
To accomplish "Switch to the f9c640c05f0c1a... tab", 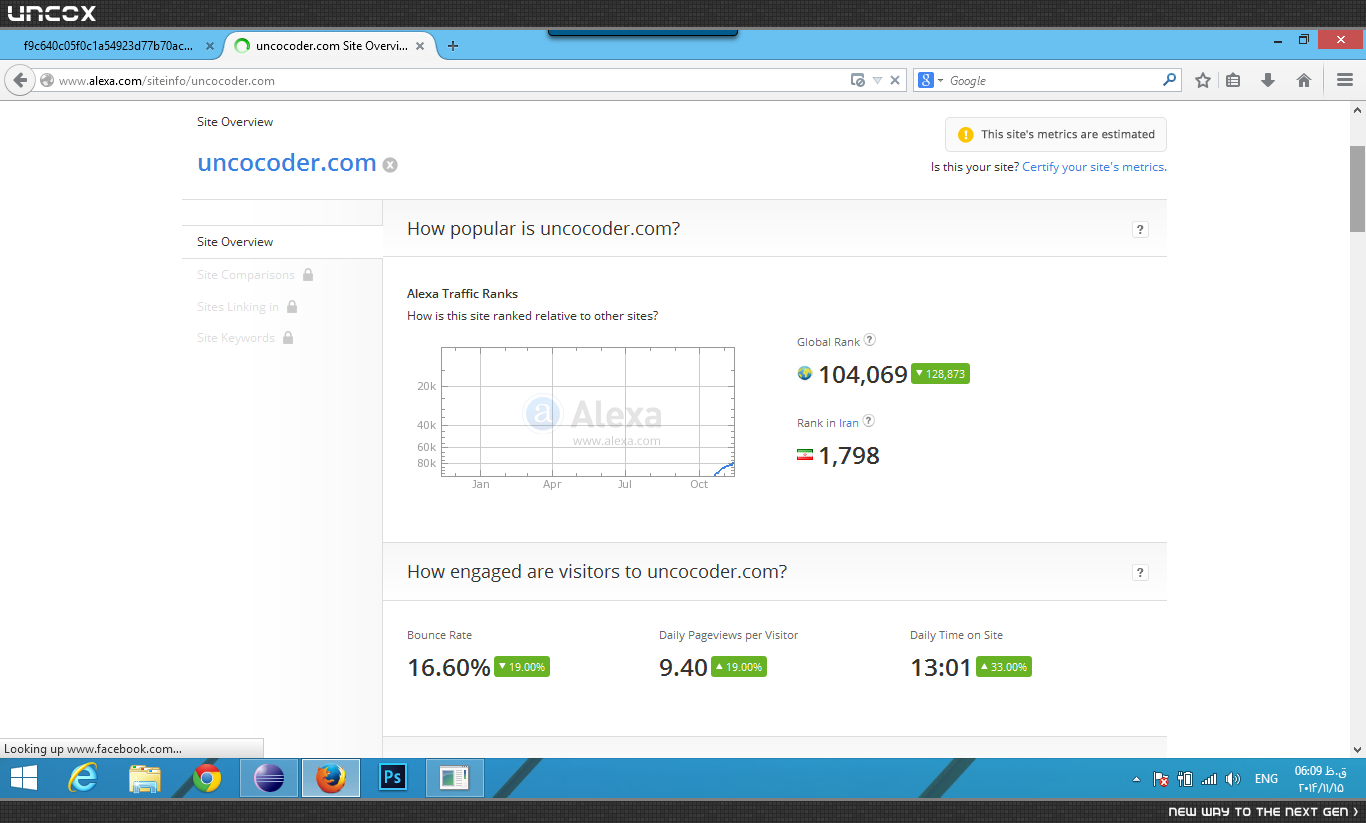I will (110, 46).
